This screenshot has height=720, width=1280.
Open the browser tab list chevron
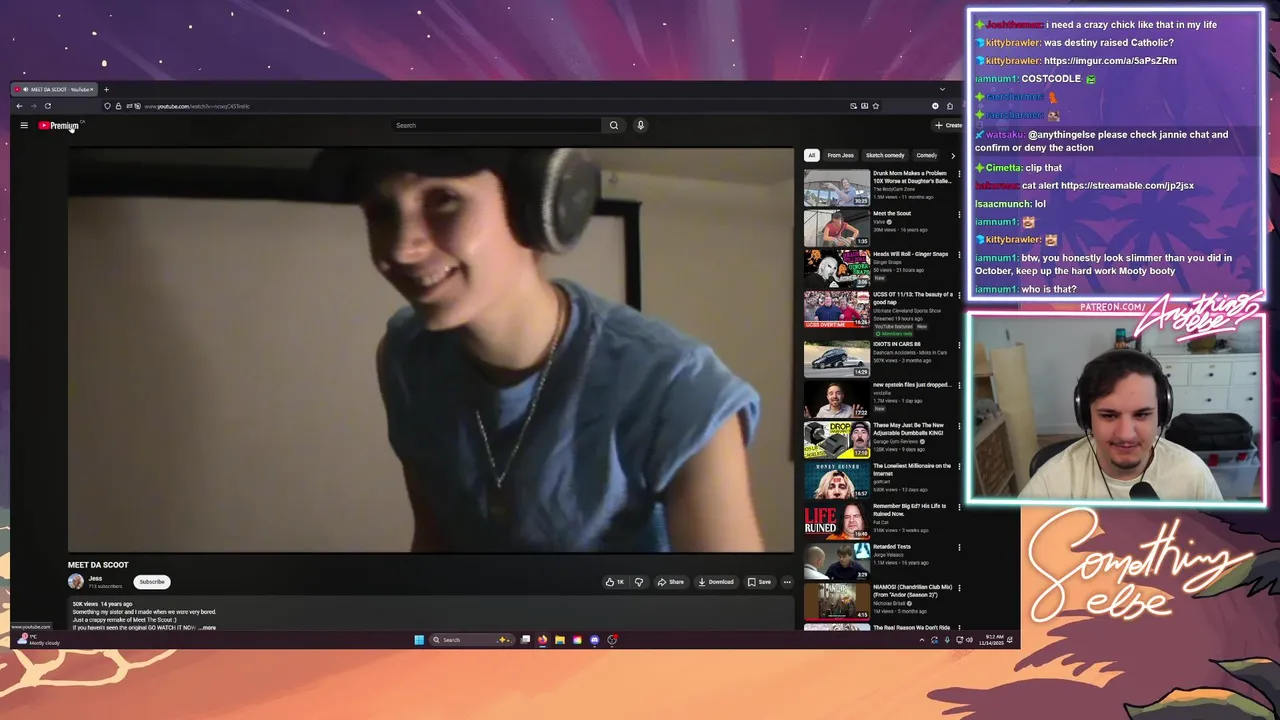(941, 89)
